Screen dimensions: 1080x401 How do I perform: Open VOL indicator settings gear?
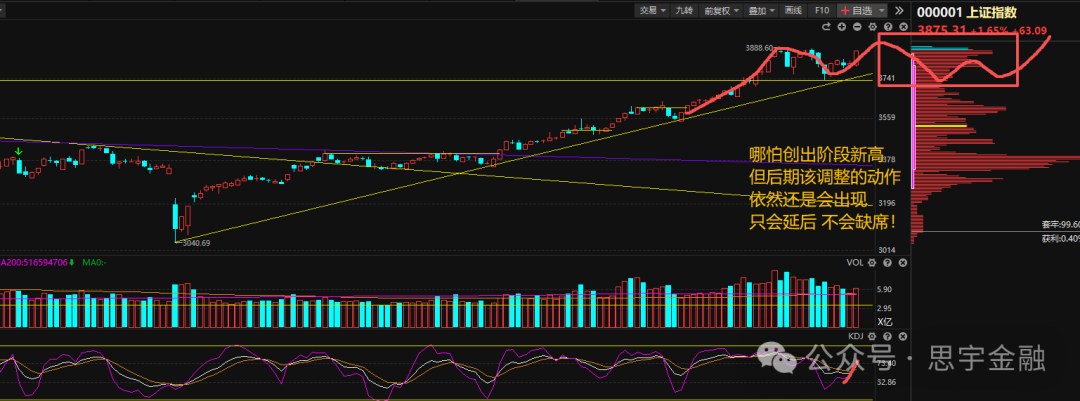[x=872, y=262]
